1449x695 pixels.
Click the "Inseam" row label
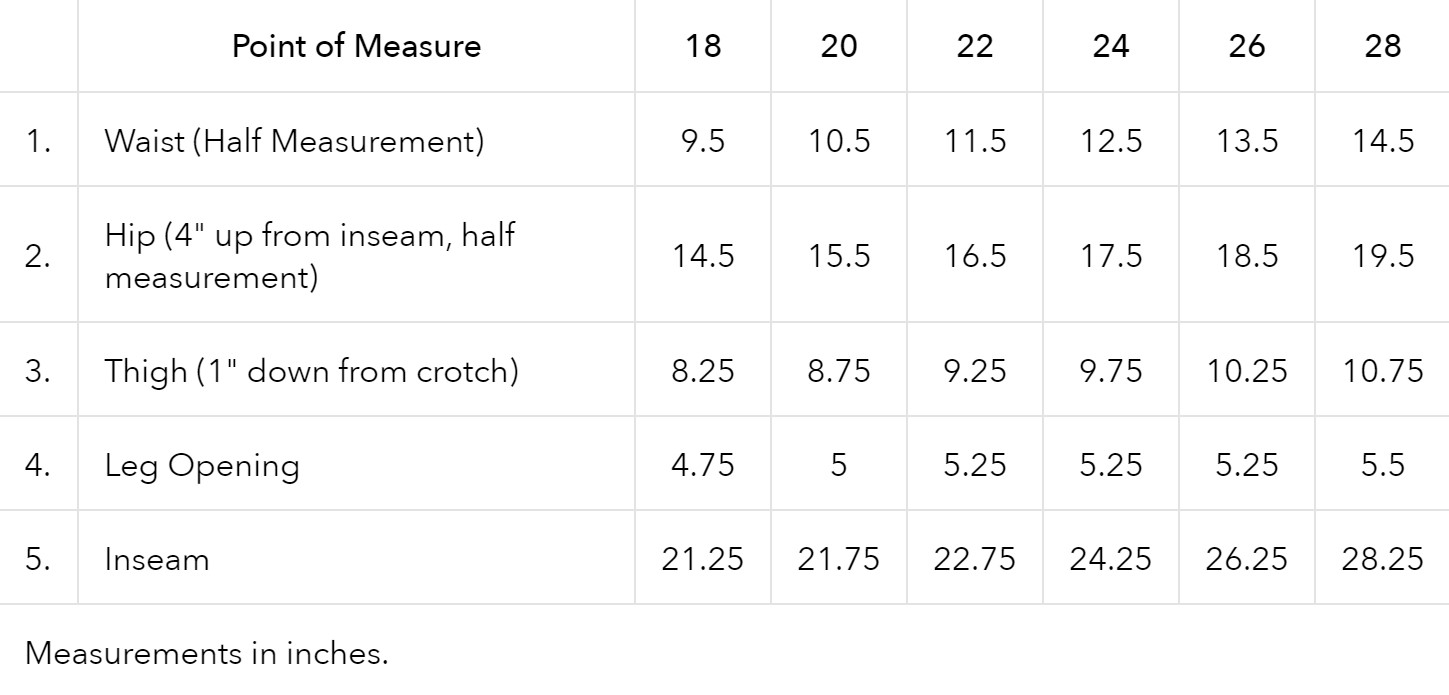pyautogui.click(x=157, y=559)
